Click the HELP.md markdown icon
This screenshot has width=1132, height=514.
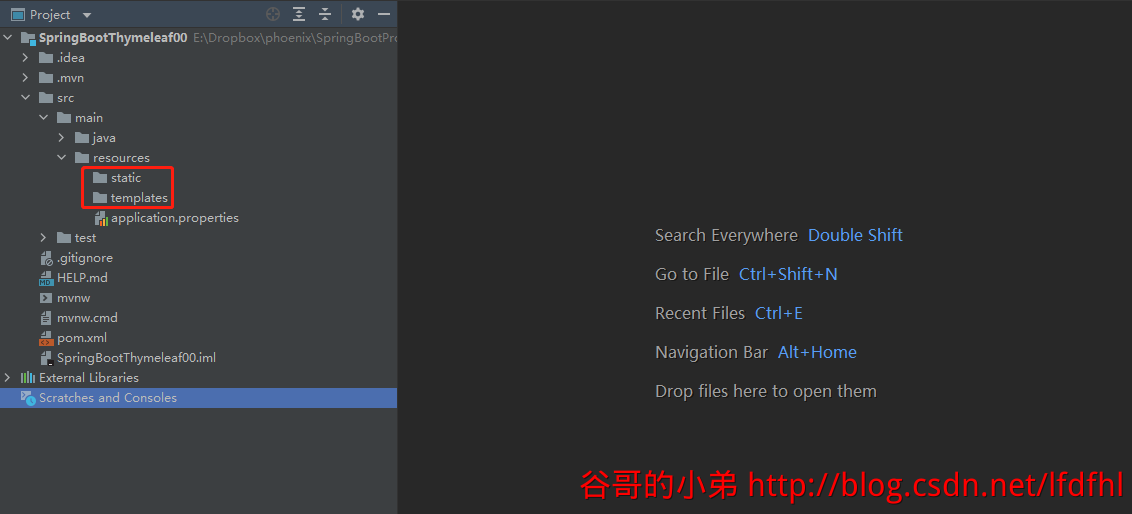point(46,278)
